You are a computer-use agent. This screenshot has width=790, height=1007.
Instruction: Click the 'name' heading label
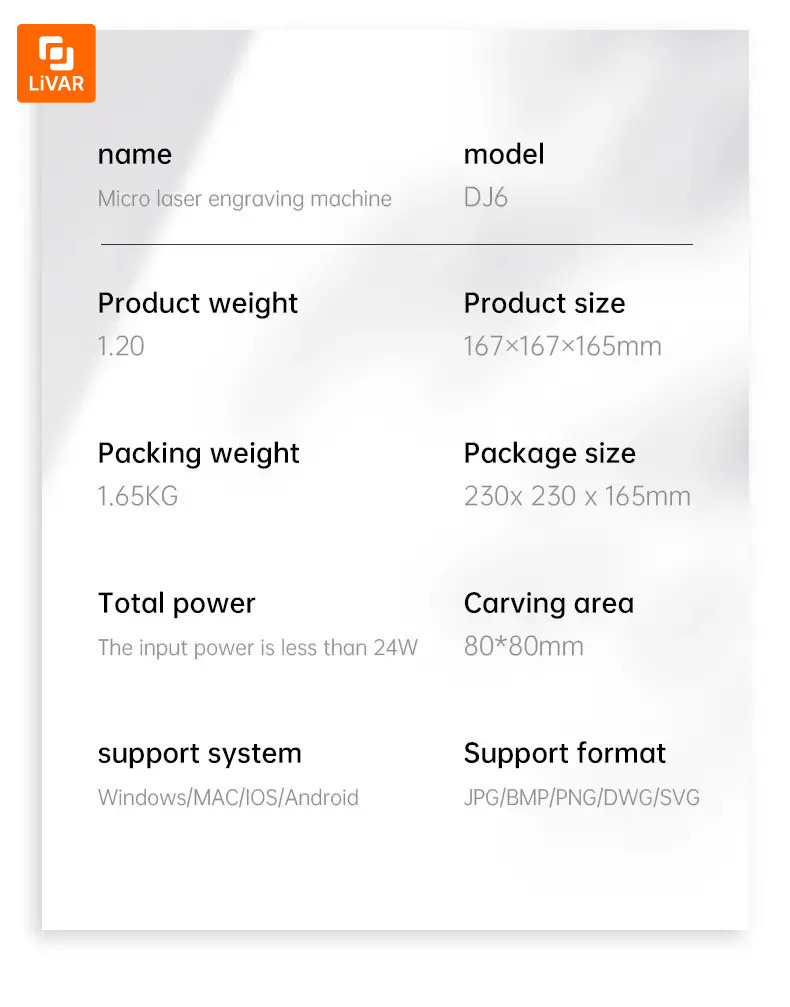coord(135,155)
